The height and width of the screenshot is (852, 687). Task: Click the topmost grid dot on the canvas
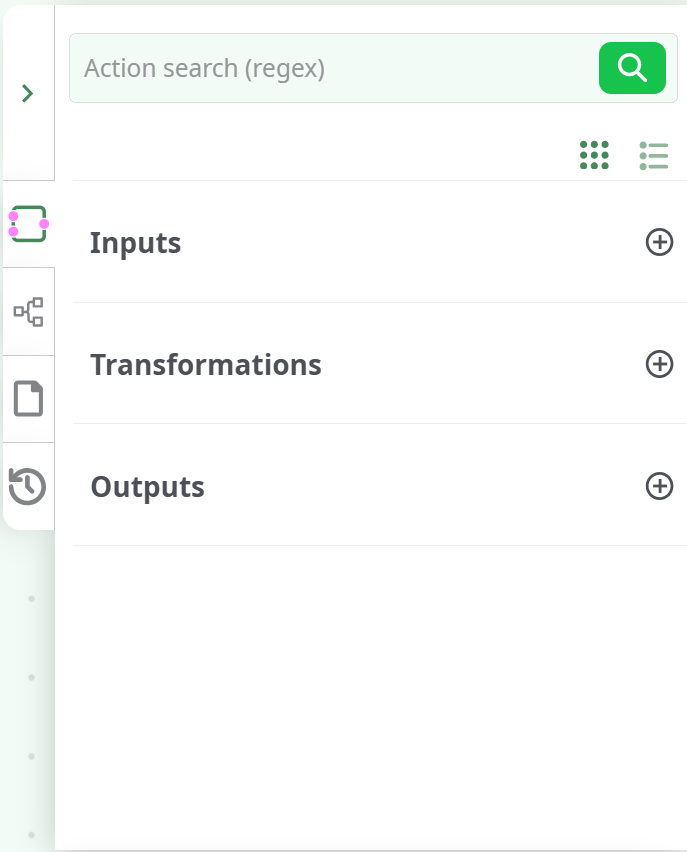coord(31,598)
